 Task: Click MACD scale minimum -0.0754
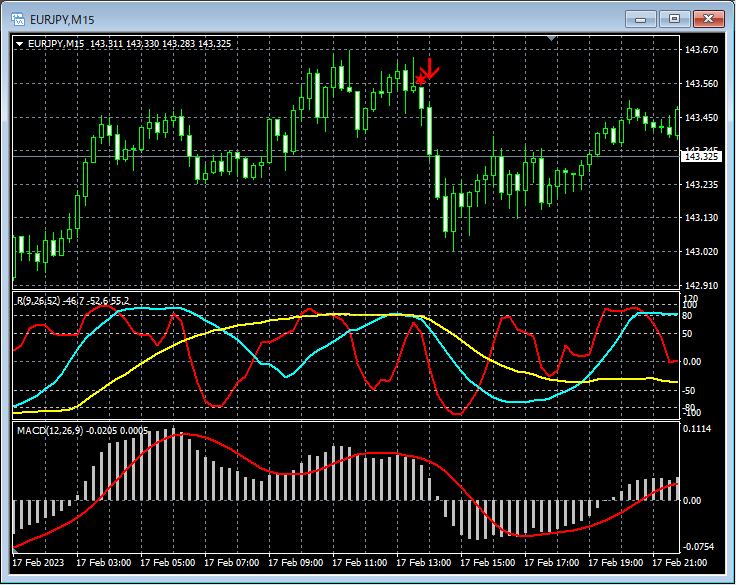point(698,546)
